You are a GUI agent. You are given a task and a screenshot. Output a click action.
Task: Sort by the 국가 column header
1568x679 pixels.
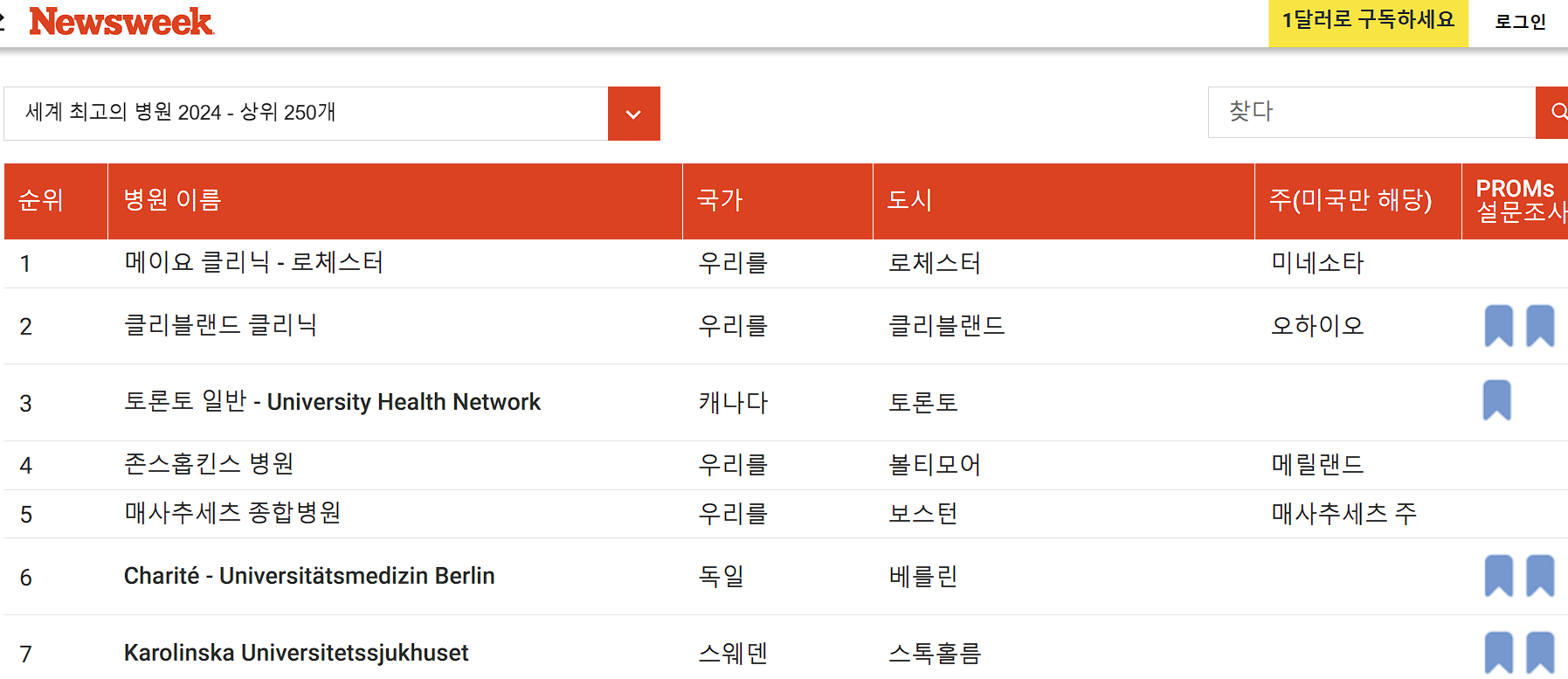[x=777, y=201]
